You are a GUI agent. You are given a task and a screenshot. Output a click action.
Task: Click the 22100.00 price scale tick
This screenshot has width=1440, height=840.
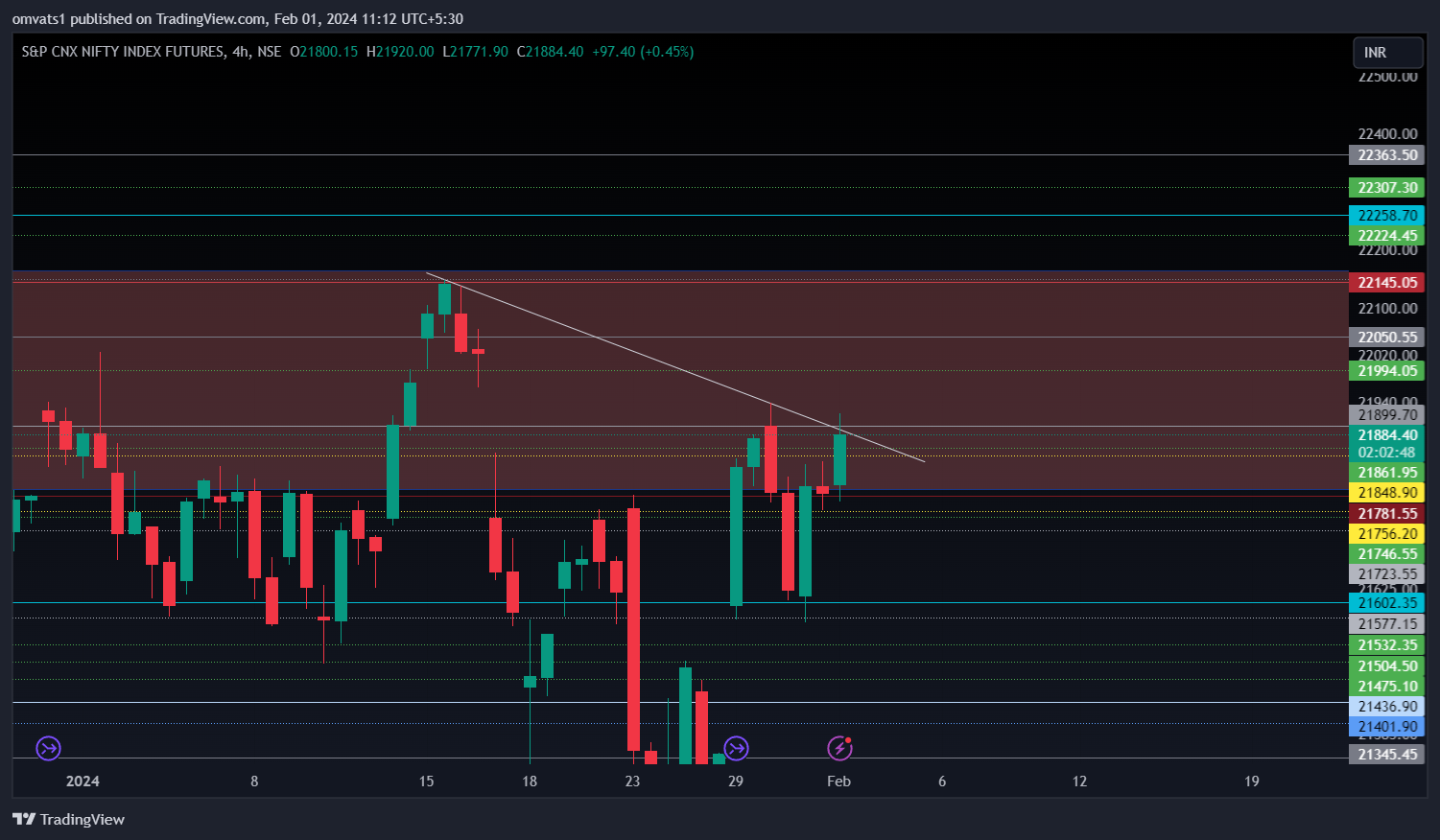(x=1387, y=309)
